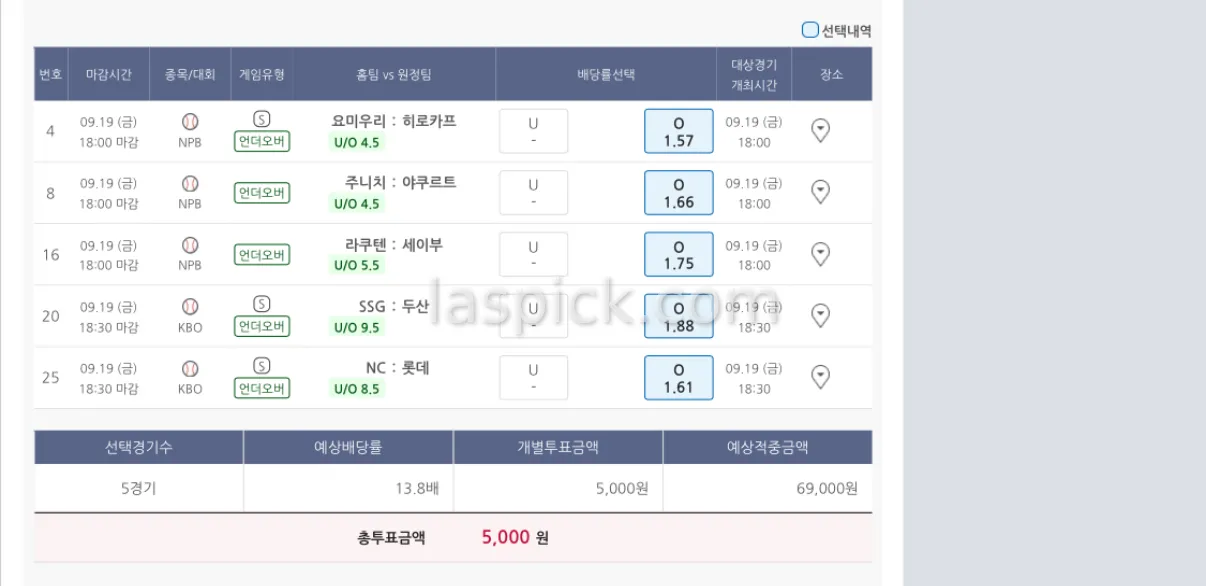Deselect Over 1.66 for 주니치 vs 야쿠르트
Image resolution: width=1206 pixels, height=586 pixels.
[x=678, y=192]
